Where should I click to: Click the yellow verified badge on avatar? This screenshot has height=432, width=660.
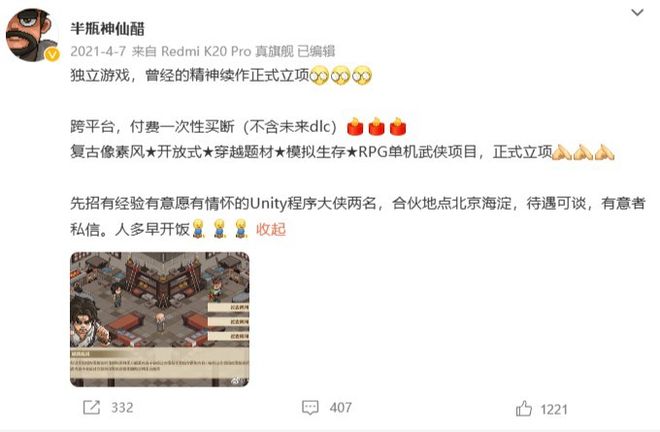(52, 54)
